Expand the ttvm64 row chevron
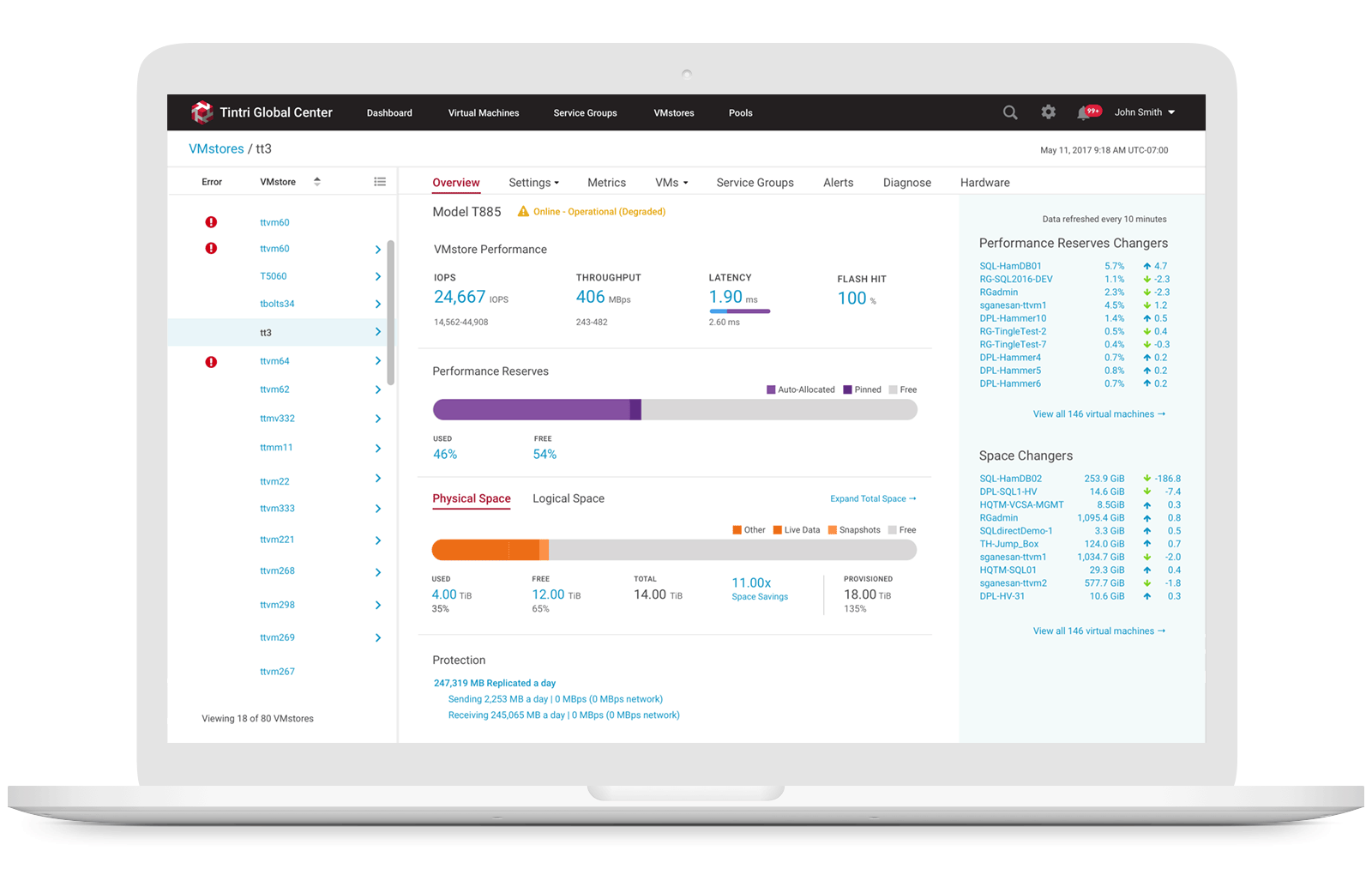Screen dimensions: 1372x893 [x=378, y=361]
